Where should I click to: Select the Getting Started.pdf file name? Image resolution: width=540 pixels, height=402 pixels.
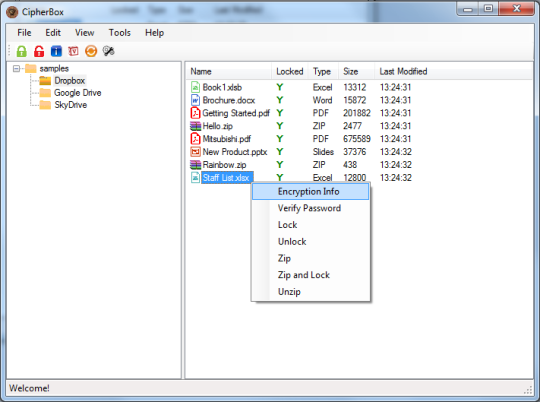[236, 113]
